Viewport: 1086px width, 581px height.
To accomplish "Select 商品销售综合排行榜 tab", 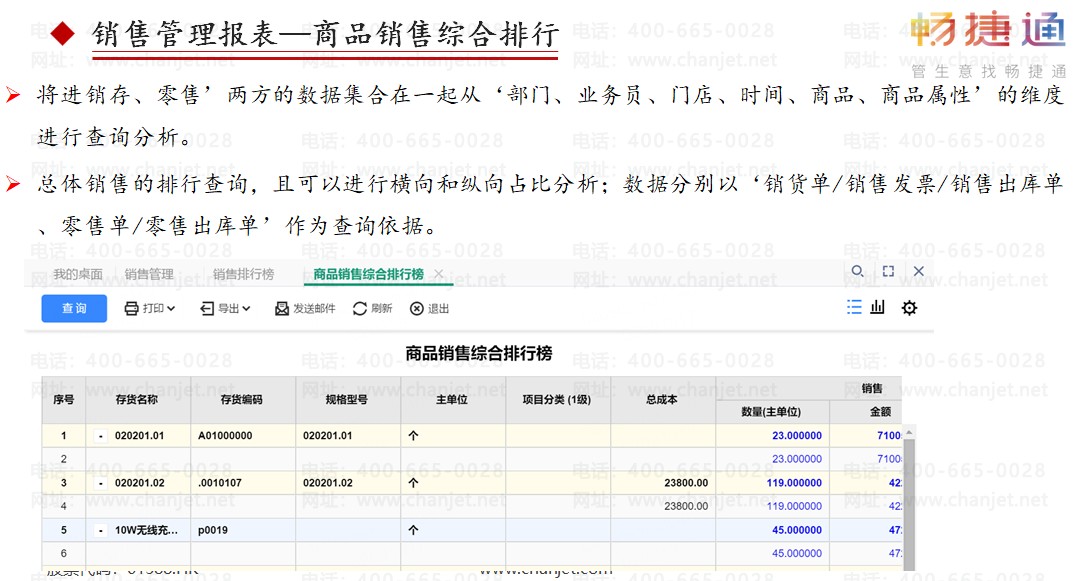I will [x=368, y=274].
